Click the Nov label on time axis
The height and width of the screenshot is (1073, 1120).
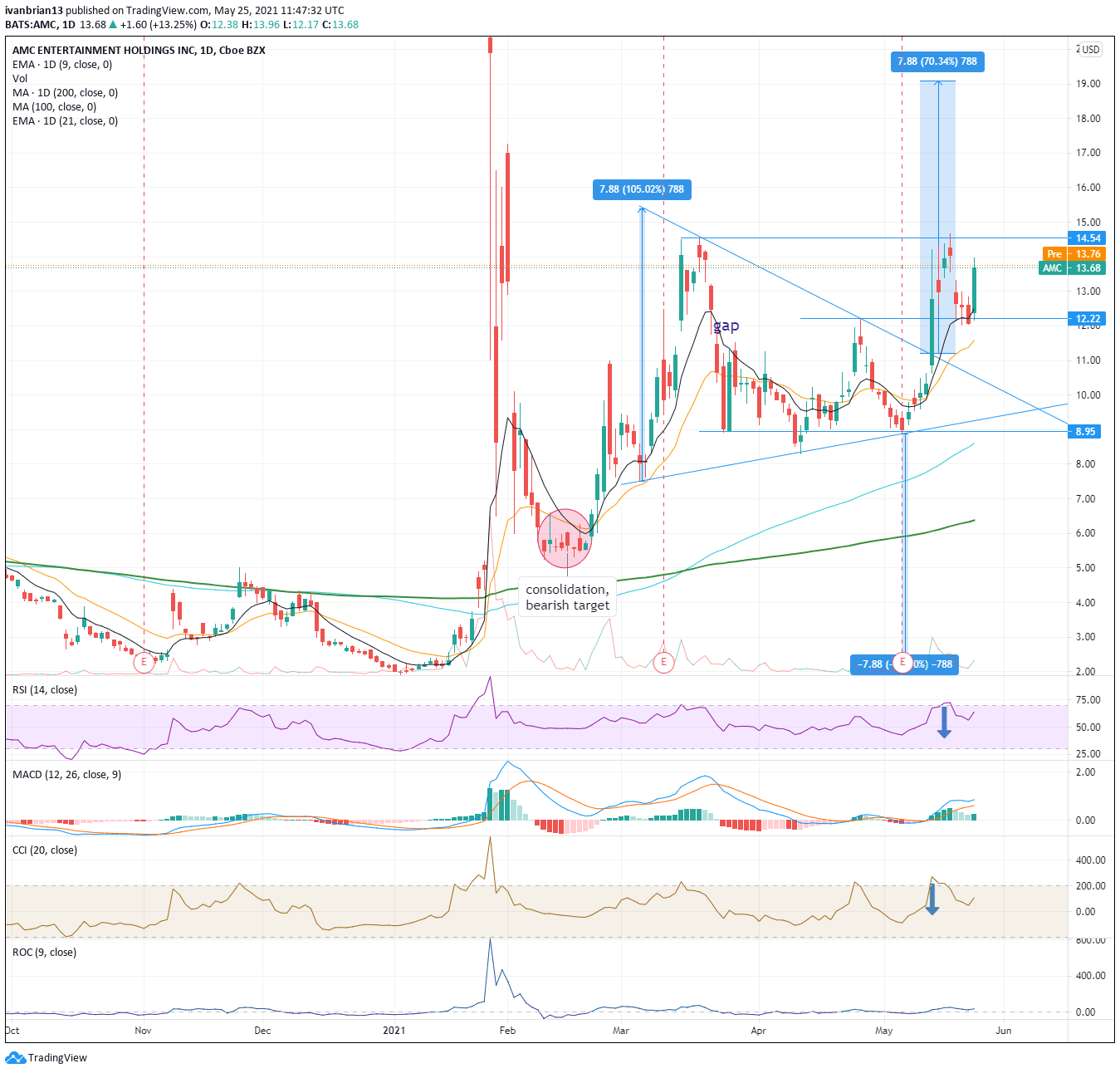point(143,1031)
